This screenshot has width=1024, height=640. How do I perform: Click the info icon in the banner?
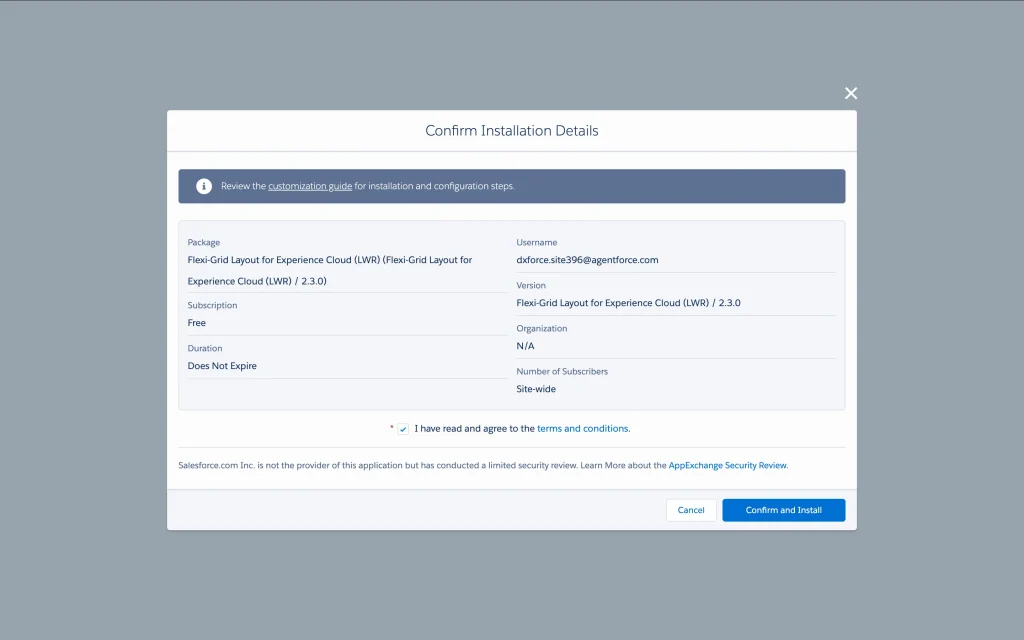click(x=204, y=186)
